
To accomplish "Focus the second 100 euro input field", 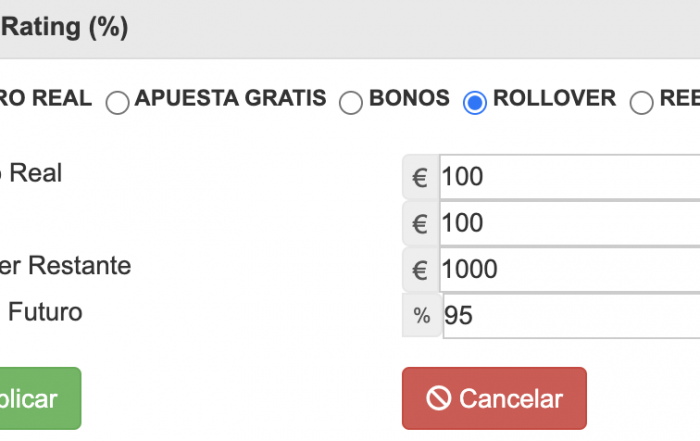I will coord(570,223).
